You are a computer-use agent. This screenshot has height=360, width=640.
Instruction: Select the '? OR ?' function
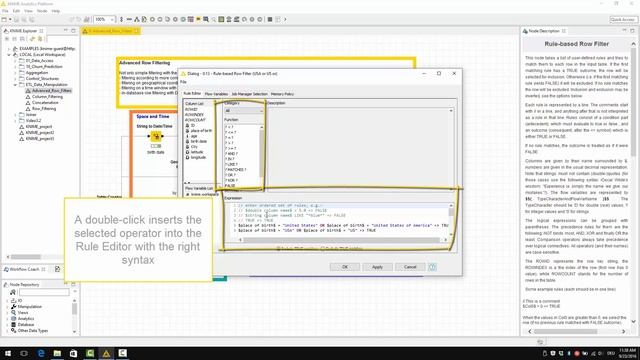tap(230, 175)
